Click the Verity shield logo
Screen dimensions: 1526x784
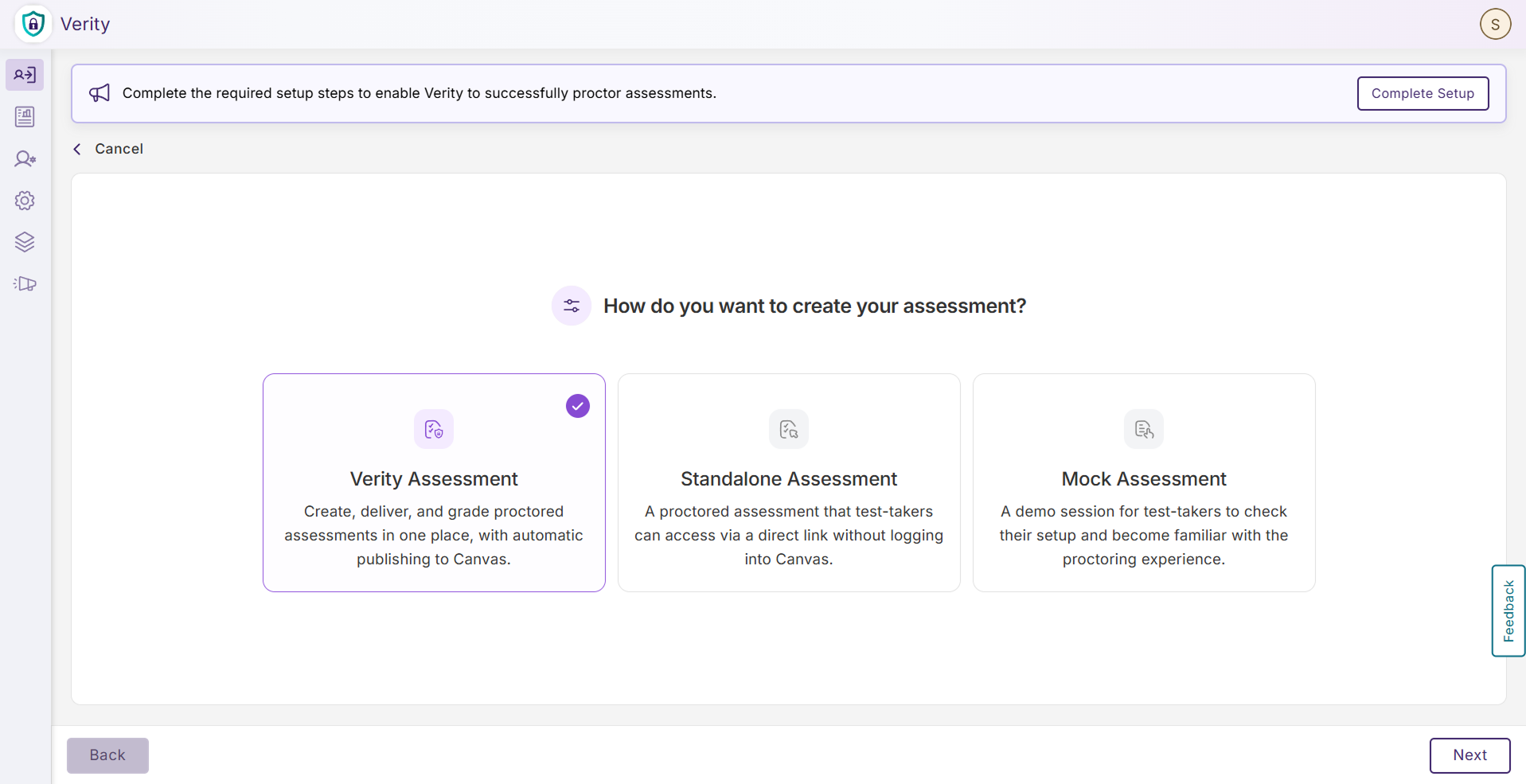[33, 24]
